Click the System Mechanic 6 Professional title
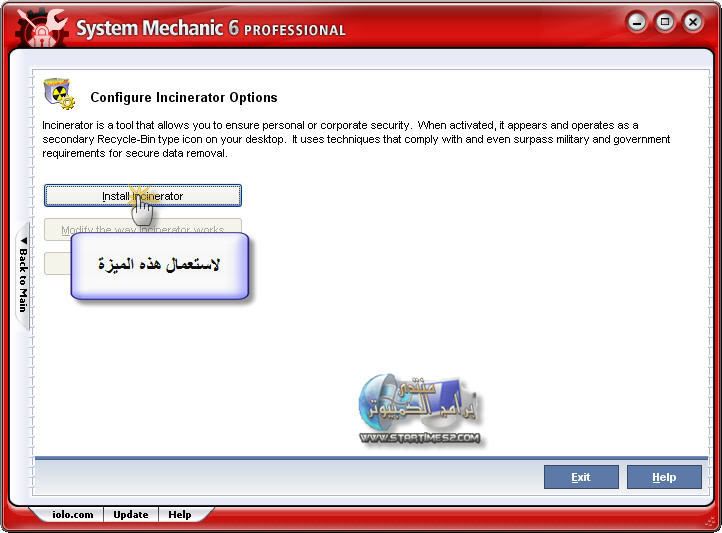 [211, 28]
